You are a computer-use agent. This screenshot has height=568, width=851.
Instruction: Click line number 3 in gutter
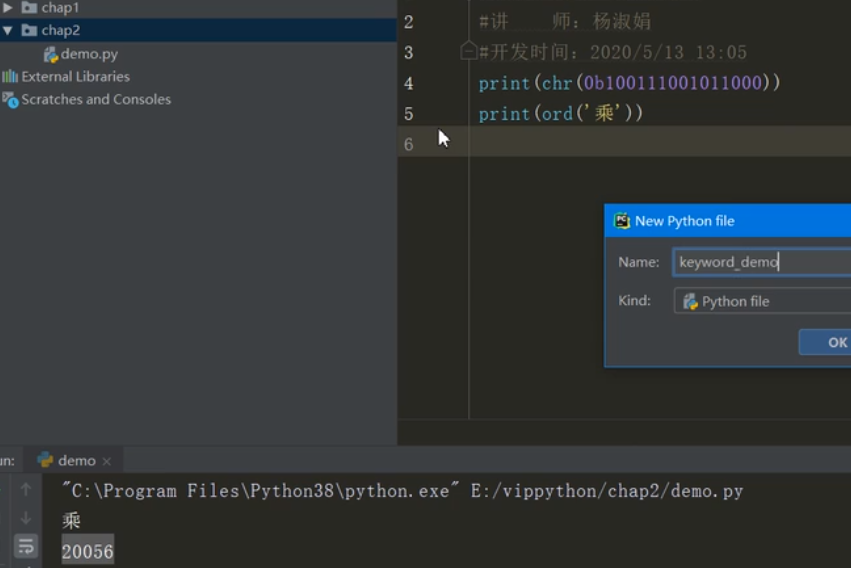point(409,53)
